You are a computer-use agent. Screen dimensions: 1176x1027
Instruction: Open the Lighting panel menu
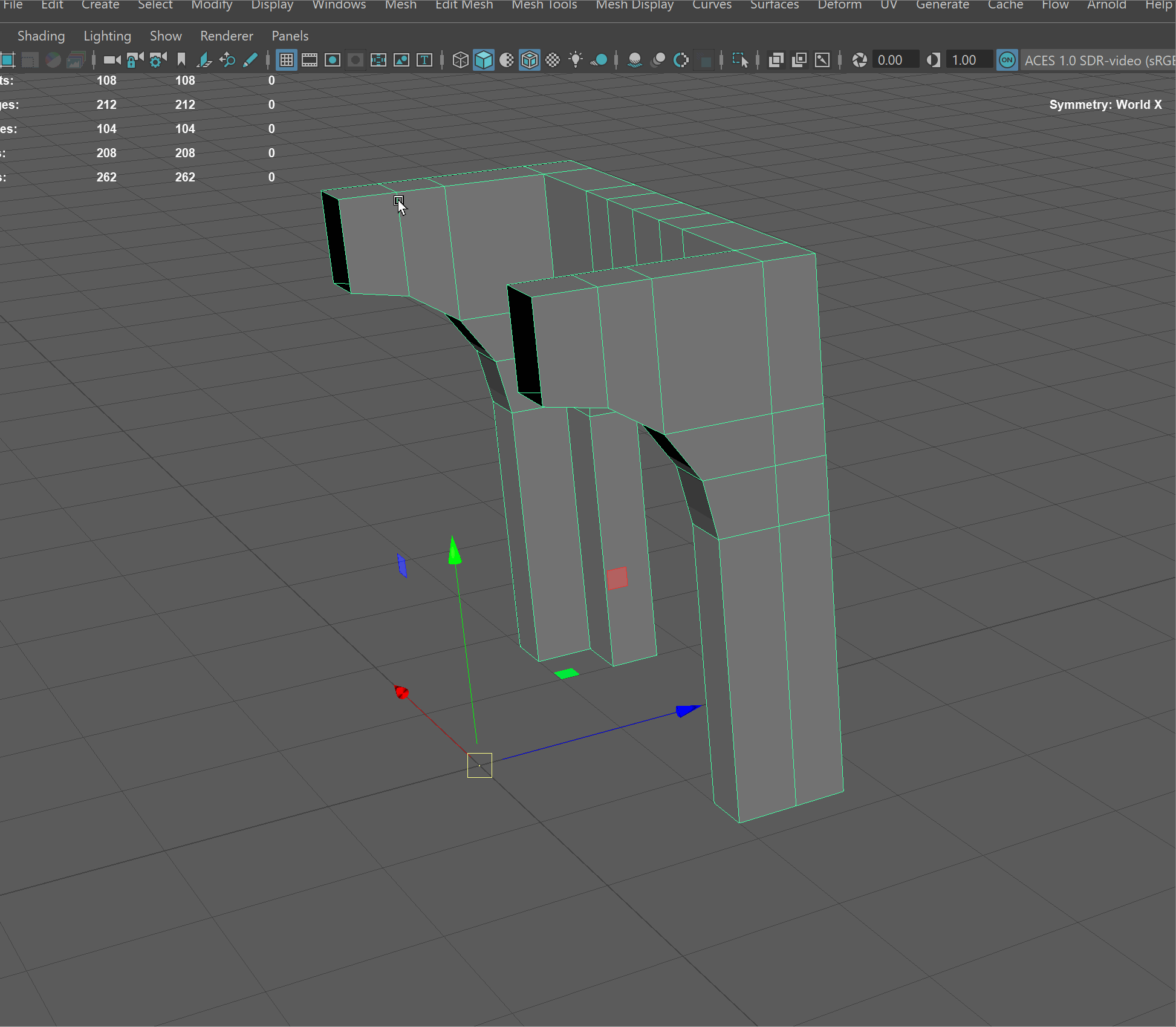tap(107, 36)
